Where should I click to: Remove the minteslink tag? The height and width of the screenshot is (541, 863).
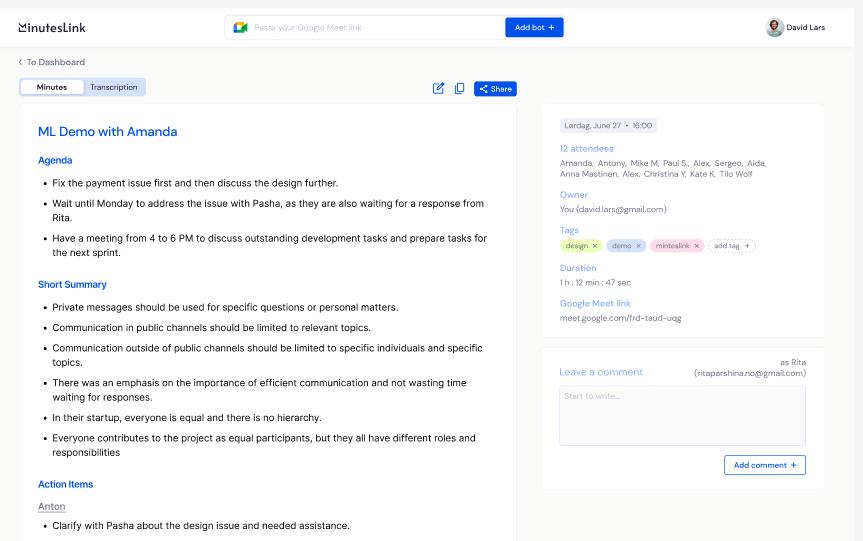point(697,246)
